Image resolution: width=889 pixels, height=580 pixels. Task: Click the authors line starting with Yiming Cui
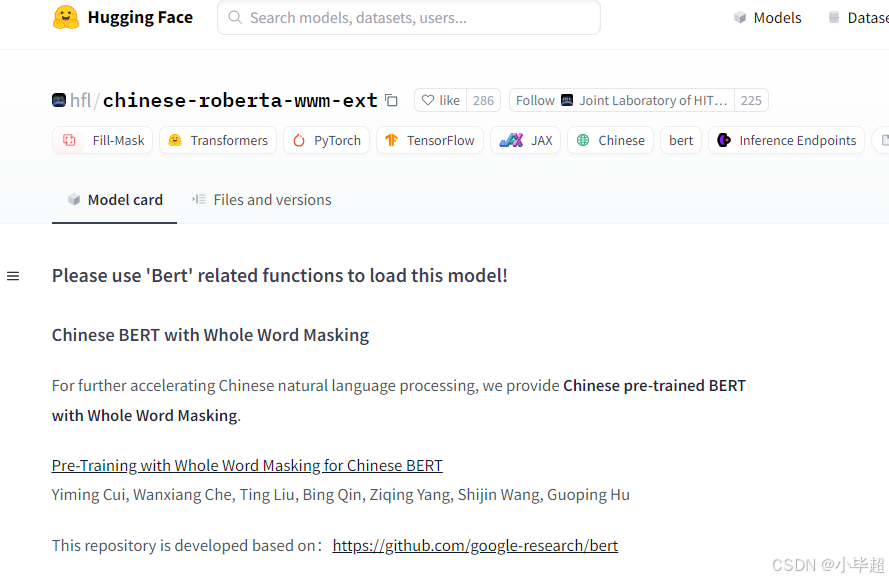point(341,495)
